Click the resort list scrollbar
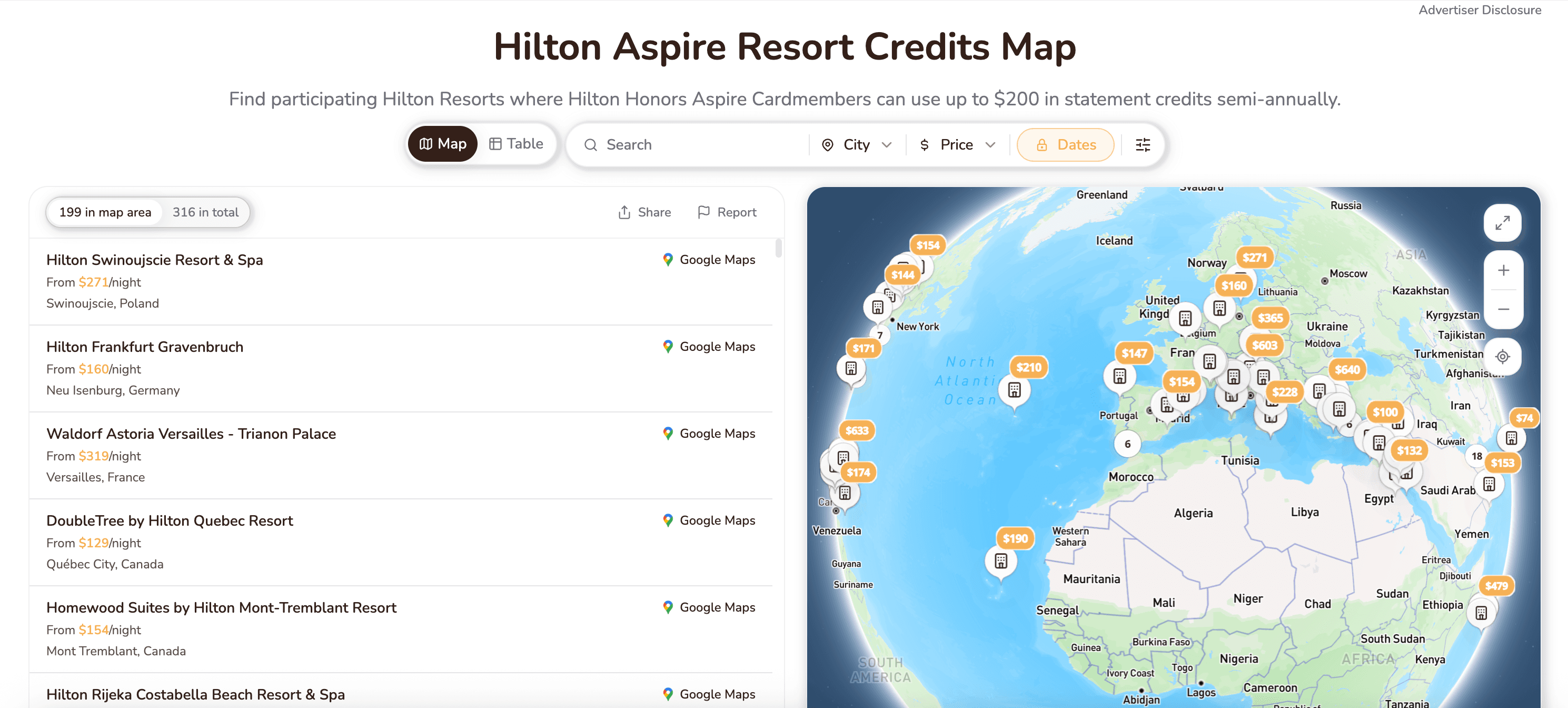Screen dimensions: 1568x708 tap(778, 248)
